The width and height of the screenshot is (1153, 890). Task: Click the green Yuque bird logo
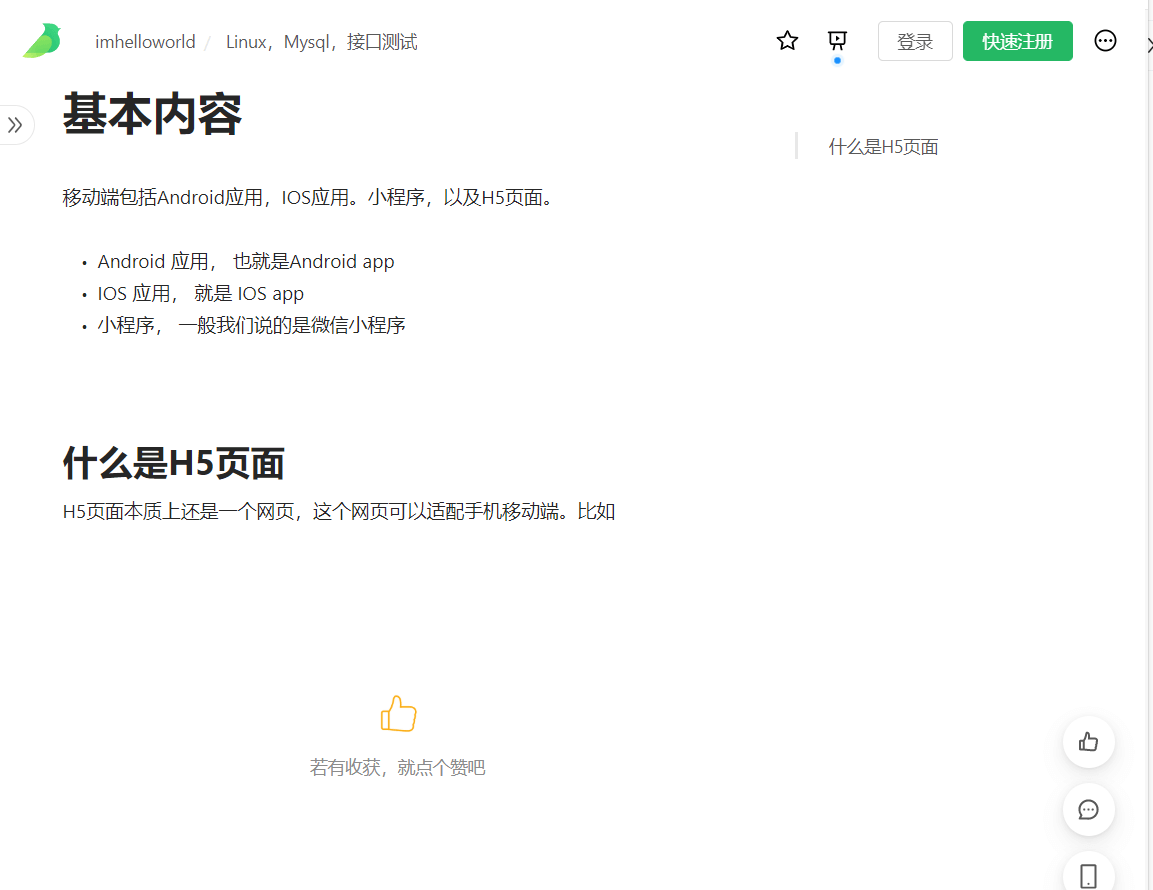pos(42,40)
